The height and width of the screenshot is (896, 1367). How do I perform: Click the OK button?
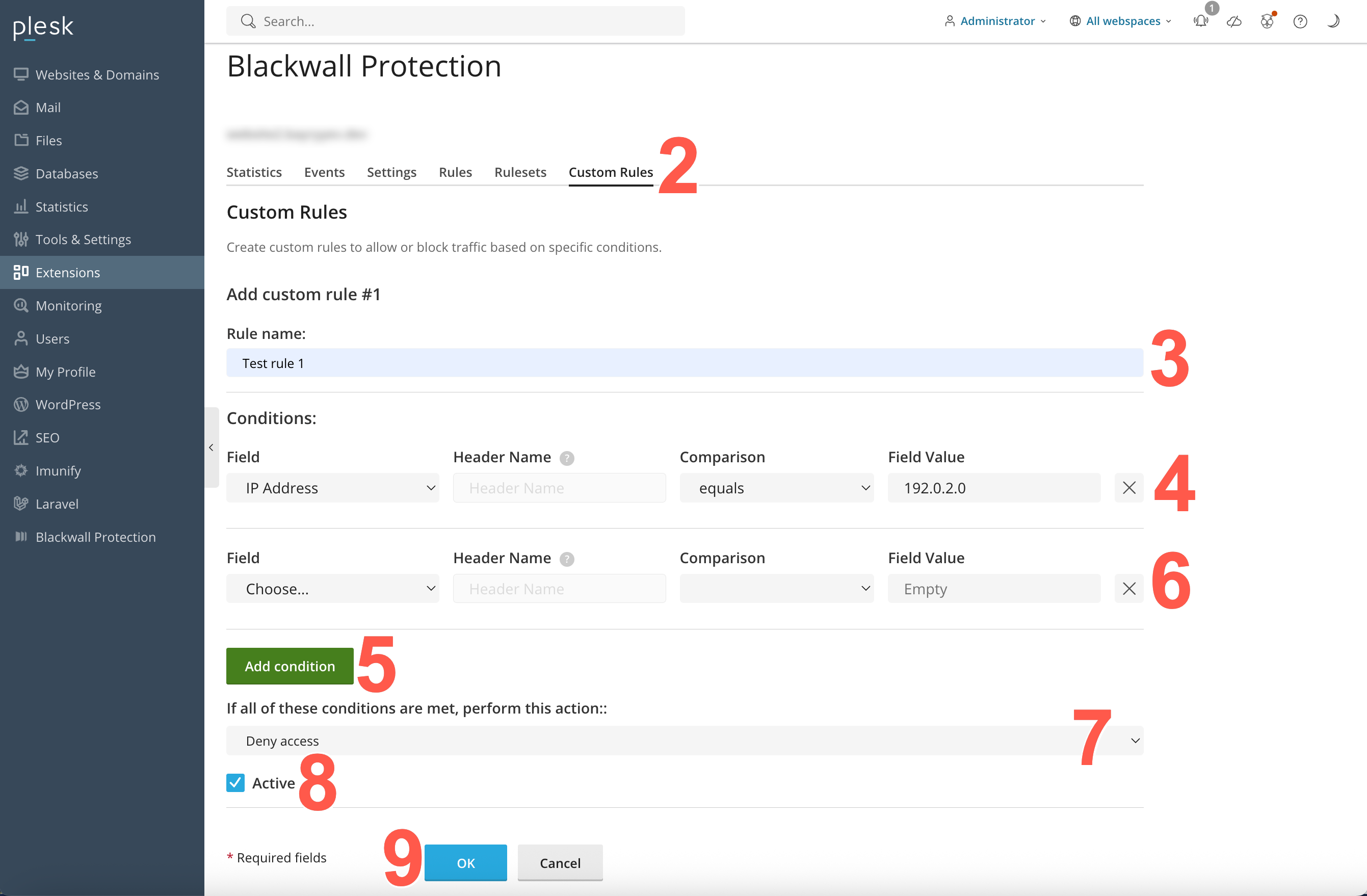point(466,863)
